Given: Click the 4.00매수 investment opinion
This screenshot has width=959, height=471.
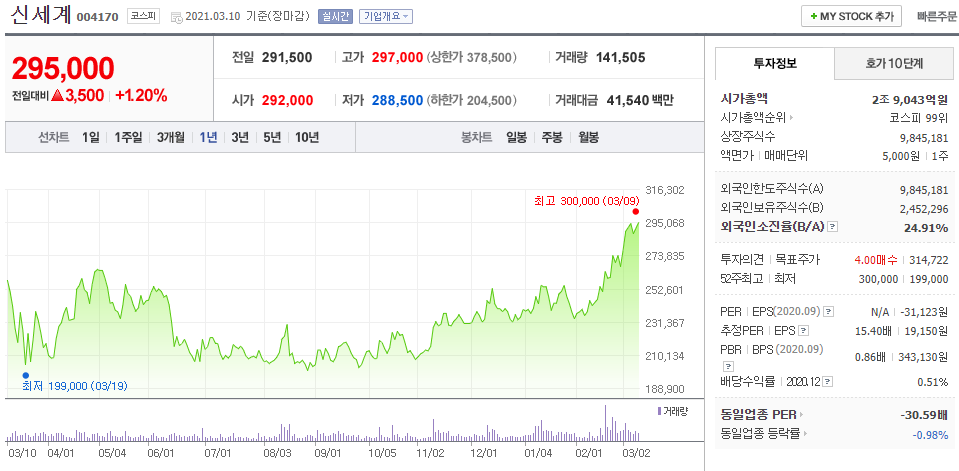Looking at the screenshot, I should pyautogui.click(x=875, y=260).
